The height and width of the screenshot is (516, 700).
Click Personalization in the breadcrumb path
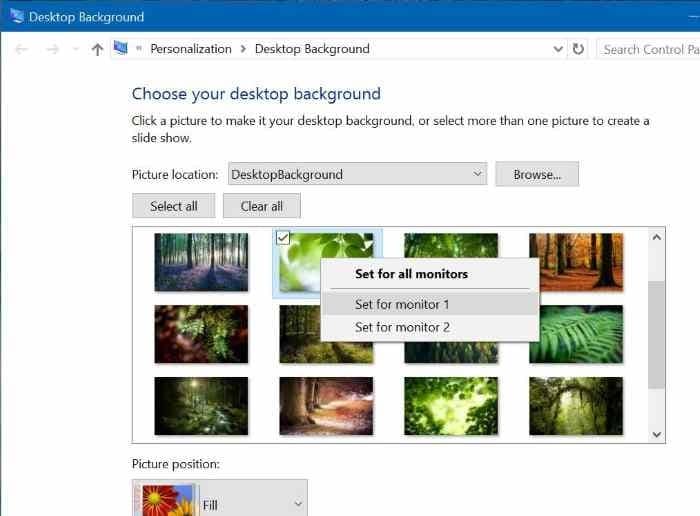tap(192, 49)
